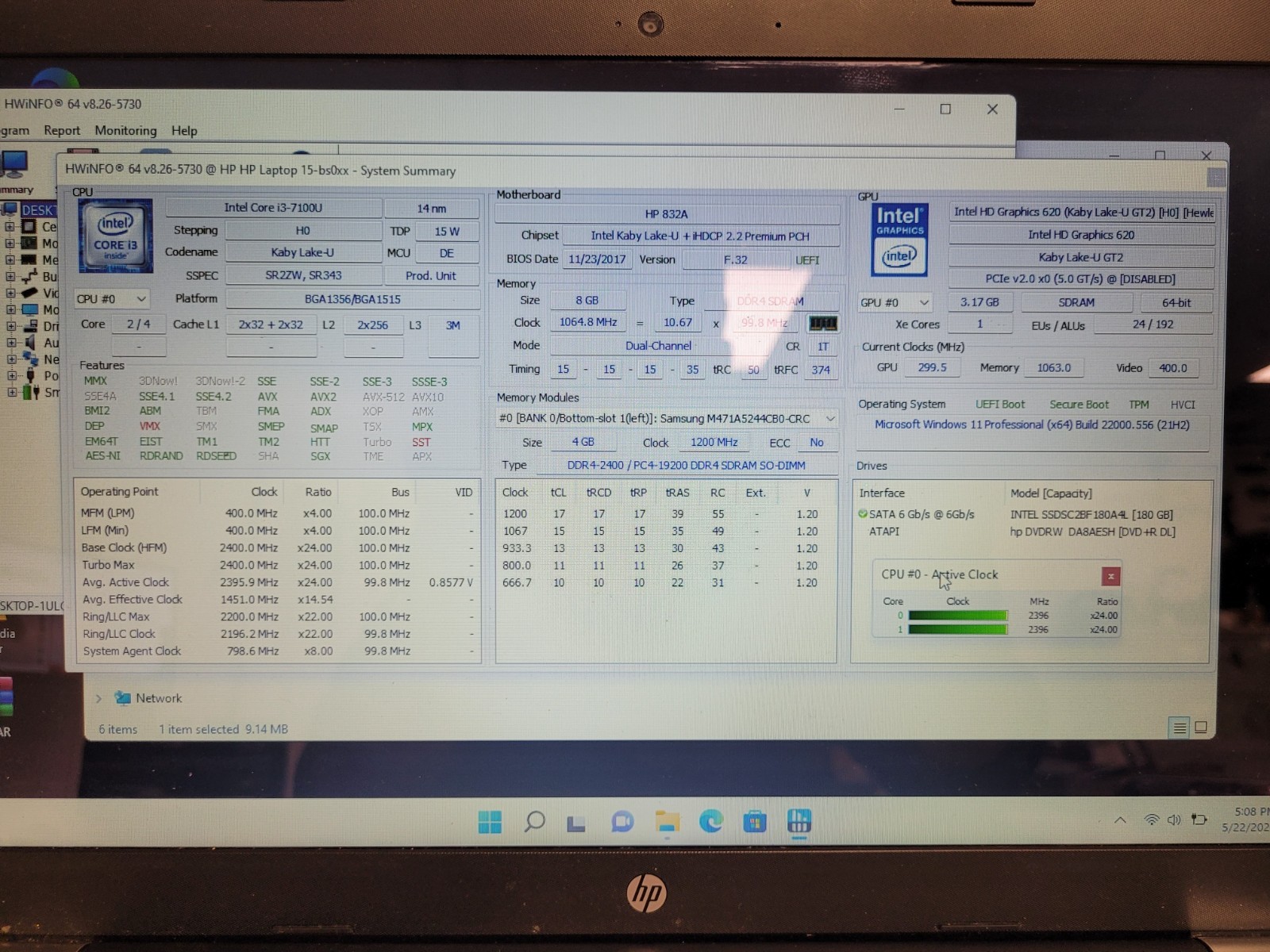Select the network tree icon
This screenshot has height=952, width=1270.
tap(29, 359)
